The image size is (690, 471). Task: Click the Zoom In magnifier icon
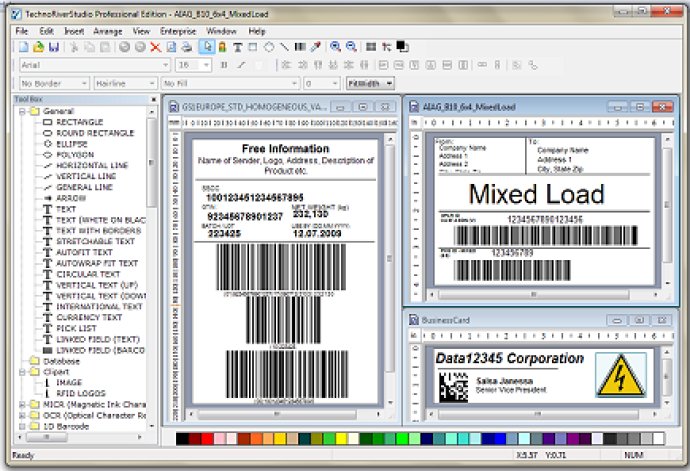click(335, 47)
